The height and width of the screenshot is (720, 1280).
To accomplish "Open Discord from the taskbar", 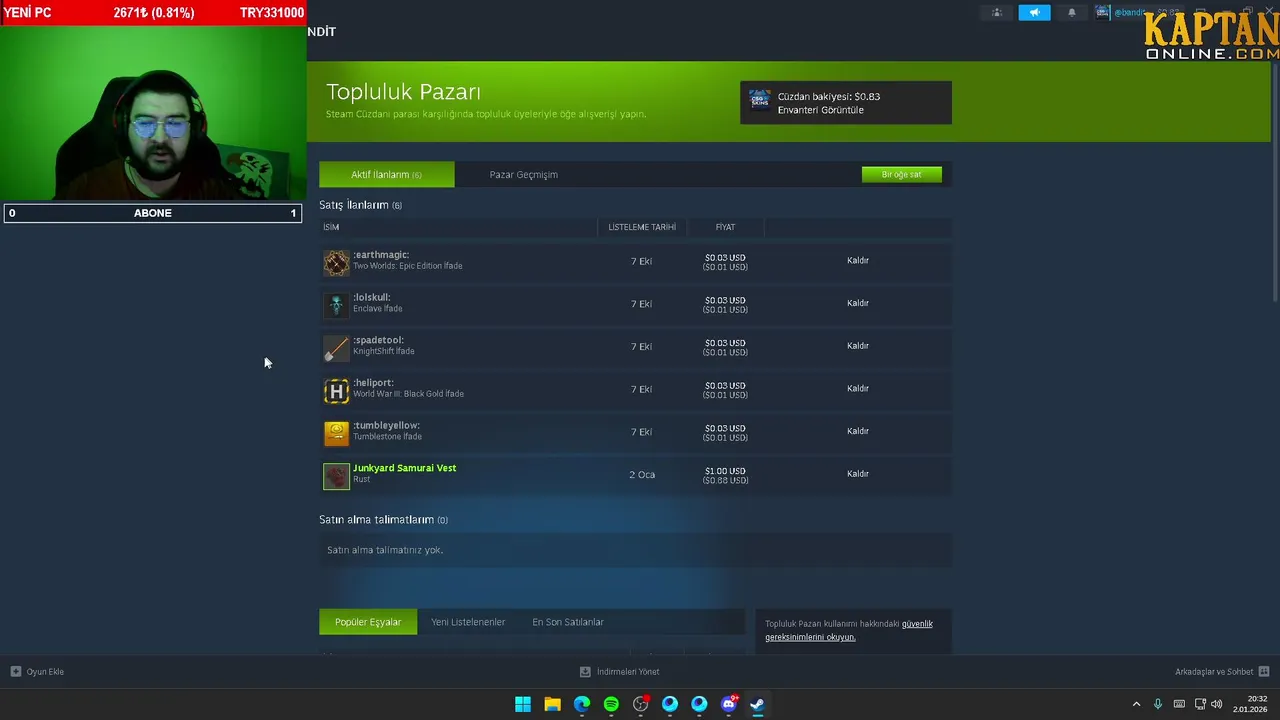I will [x=729, y=704].
